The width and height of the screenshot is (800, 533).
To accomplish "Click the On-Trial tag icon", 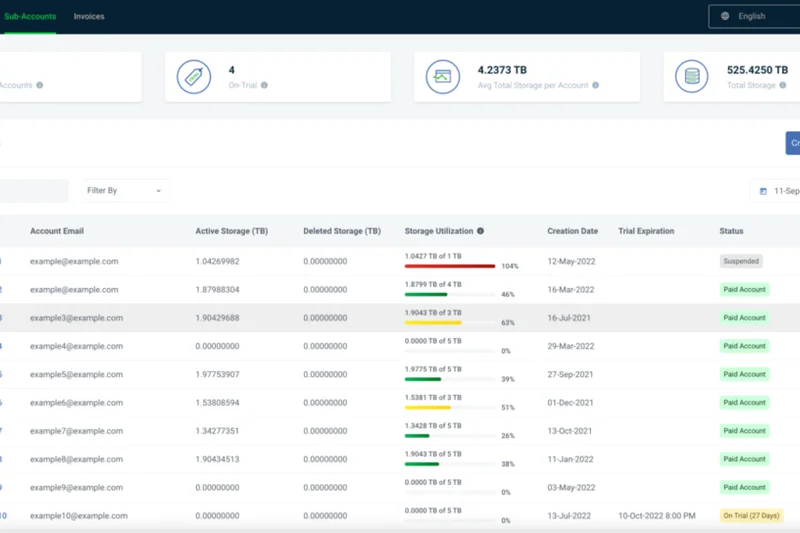I will tap(193, 77).
